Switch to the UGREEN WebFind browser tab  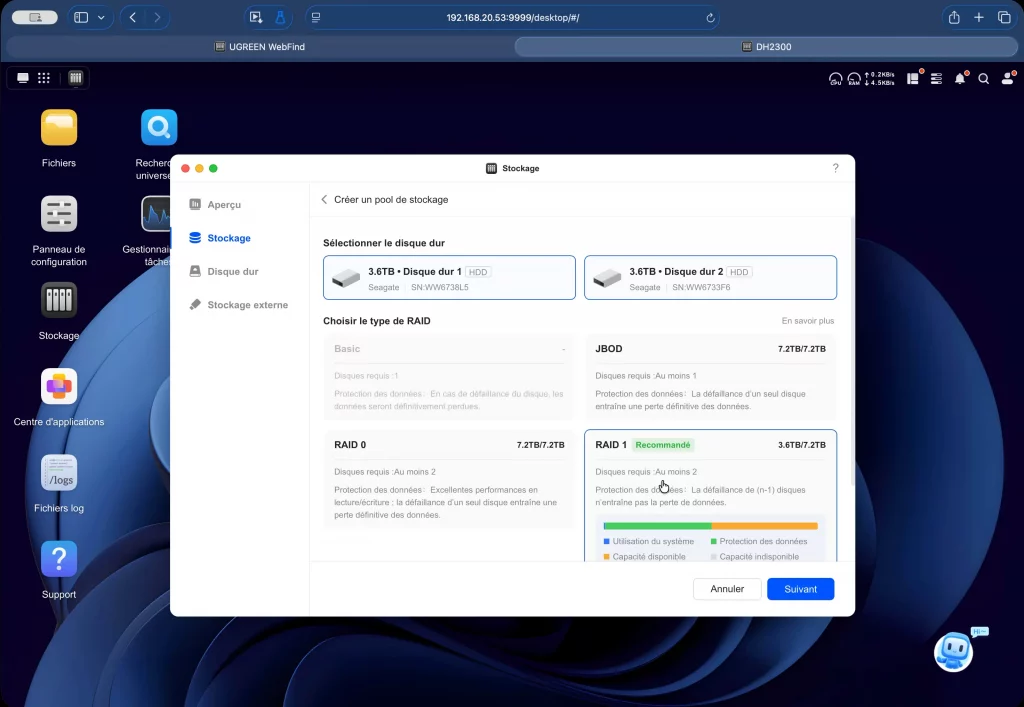pos(259,47)
